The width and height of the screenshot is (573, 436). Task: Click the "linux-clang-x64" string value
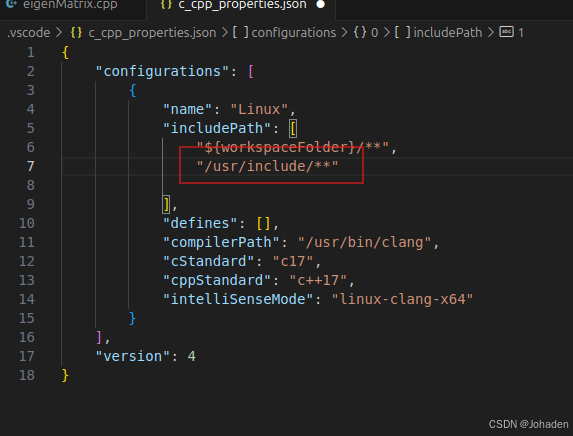coord(402,299)
